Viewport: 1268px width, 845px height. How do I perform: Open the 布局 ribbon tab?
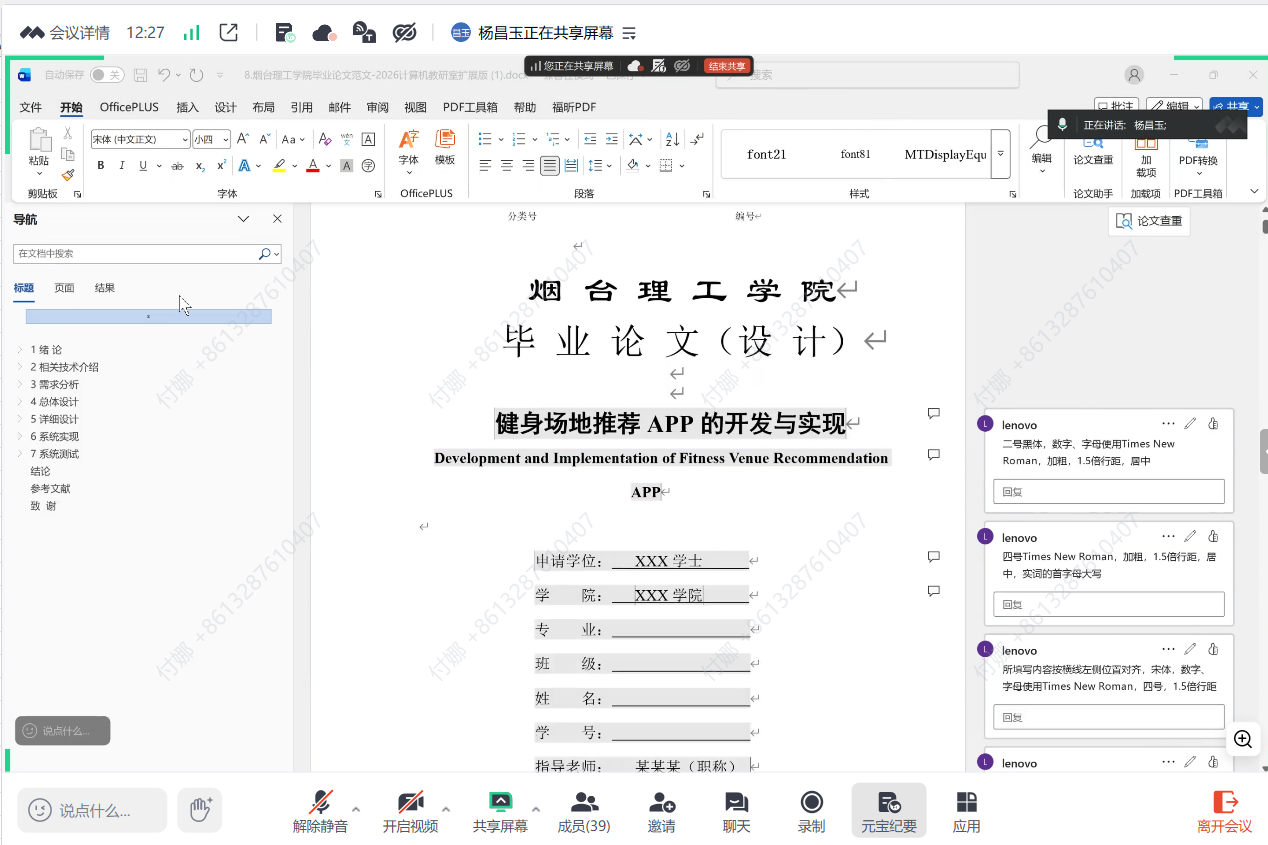click(x=263, y=107)
